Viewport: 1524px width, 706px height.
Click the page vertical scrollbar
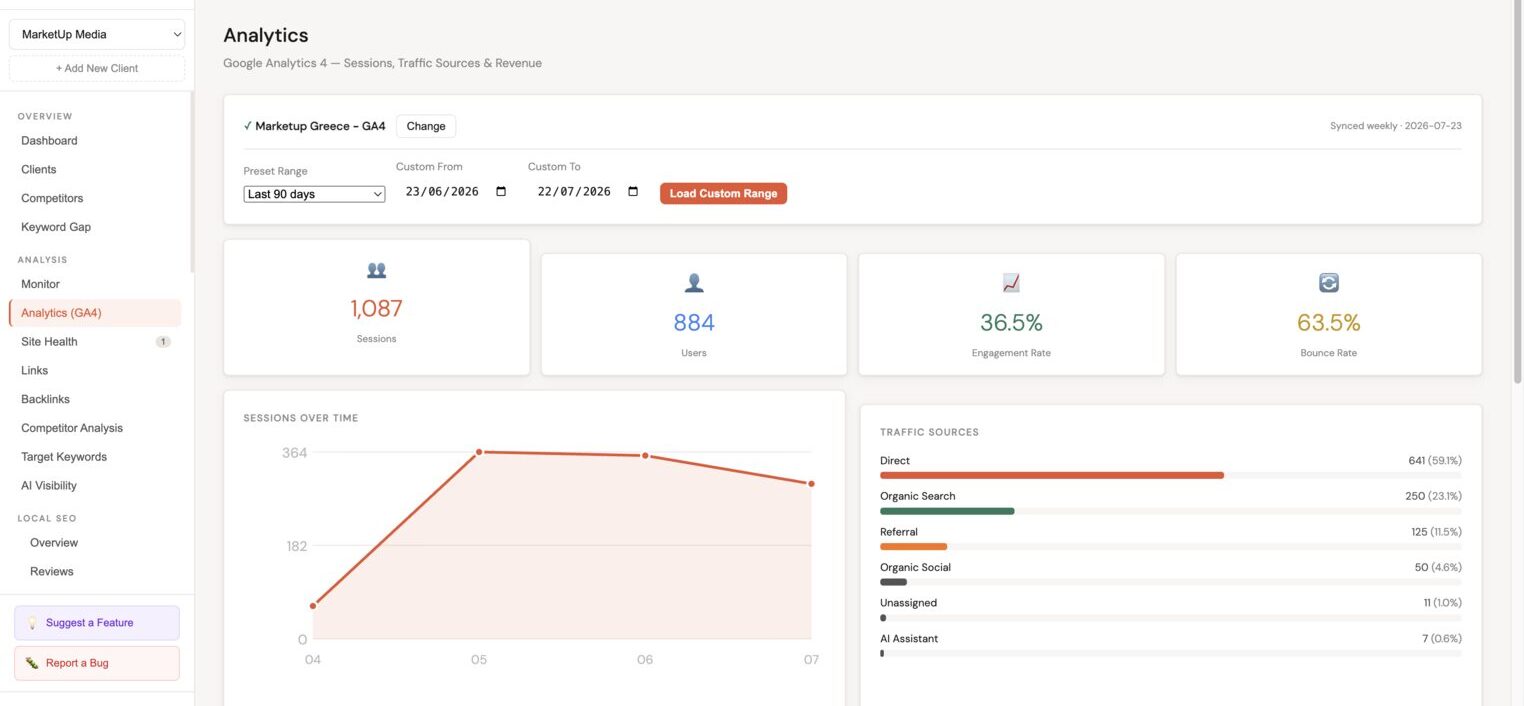tap(1518, 192)
